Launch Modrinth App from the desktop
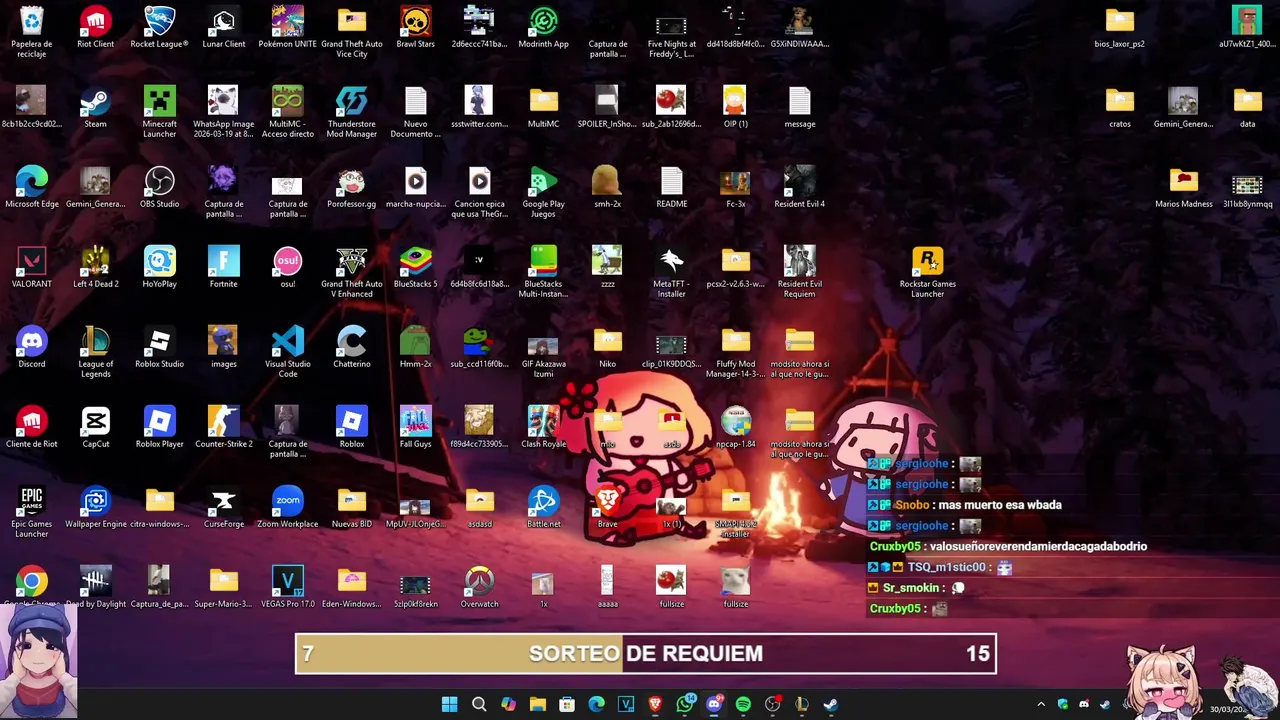 (543, 28)
